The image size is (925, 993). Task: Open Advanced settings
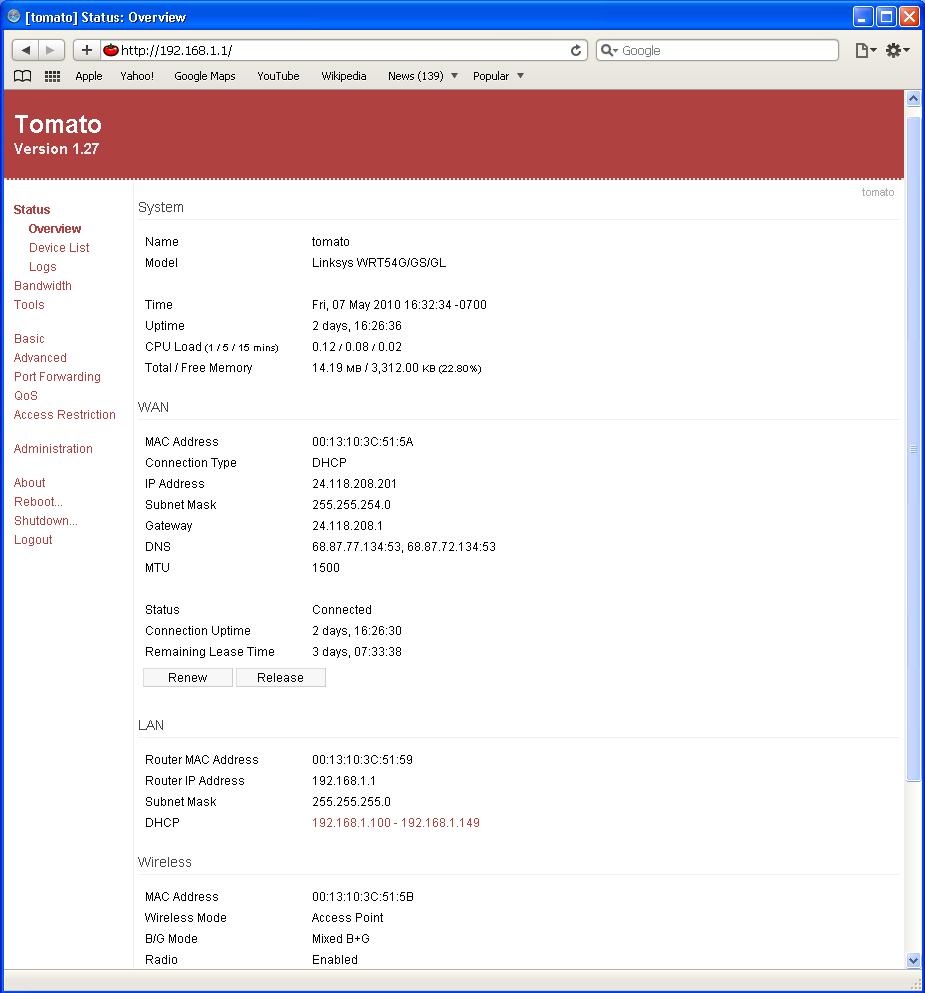[40, 358]
